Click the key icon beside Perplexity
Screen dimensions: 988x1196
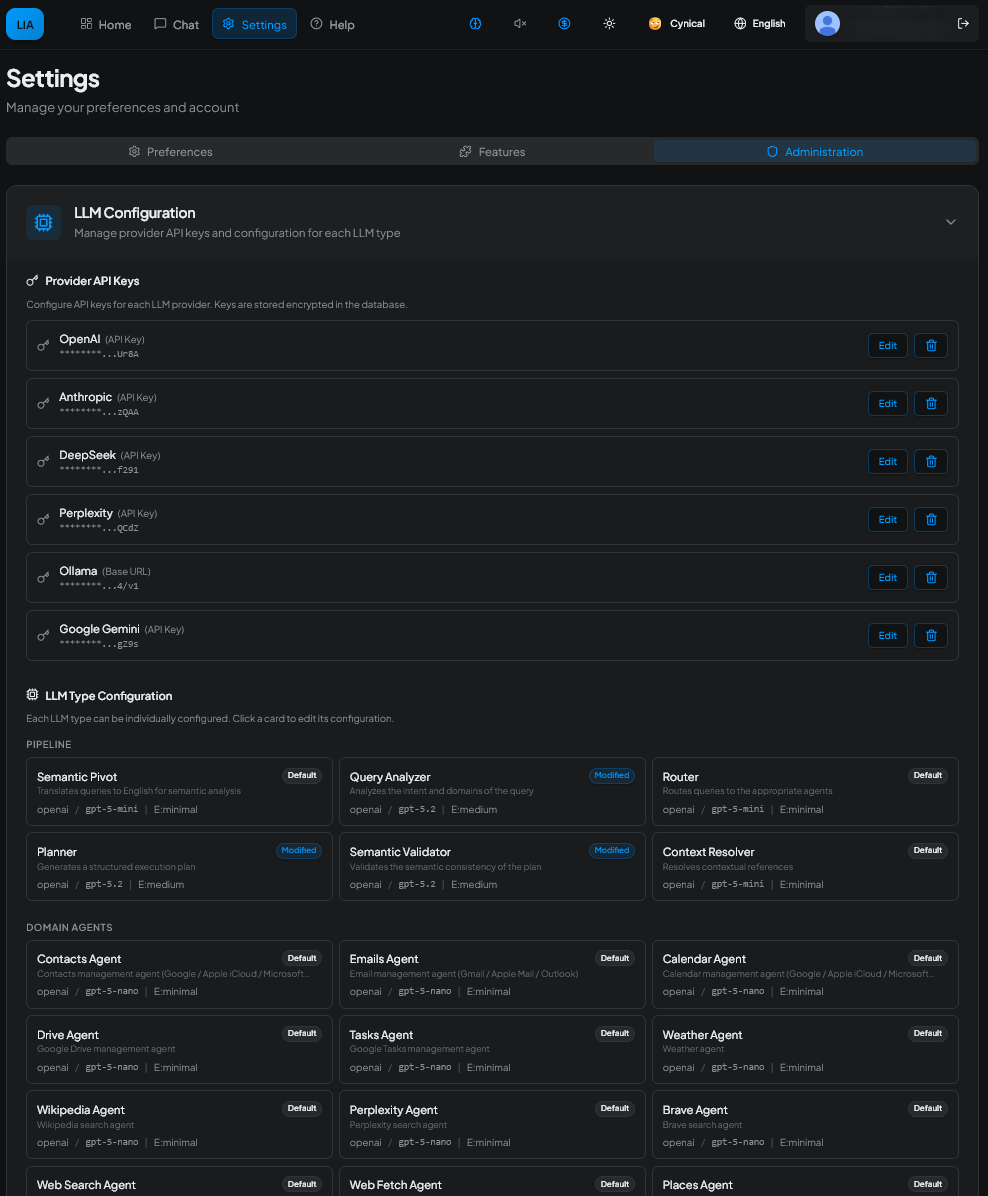pyautogui.click(x=42, y=519)
